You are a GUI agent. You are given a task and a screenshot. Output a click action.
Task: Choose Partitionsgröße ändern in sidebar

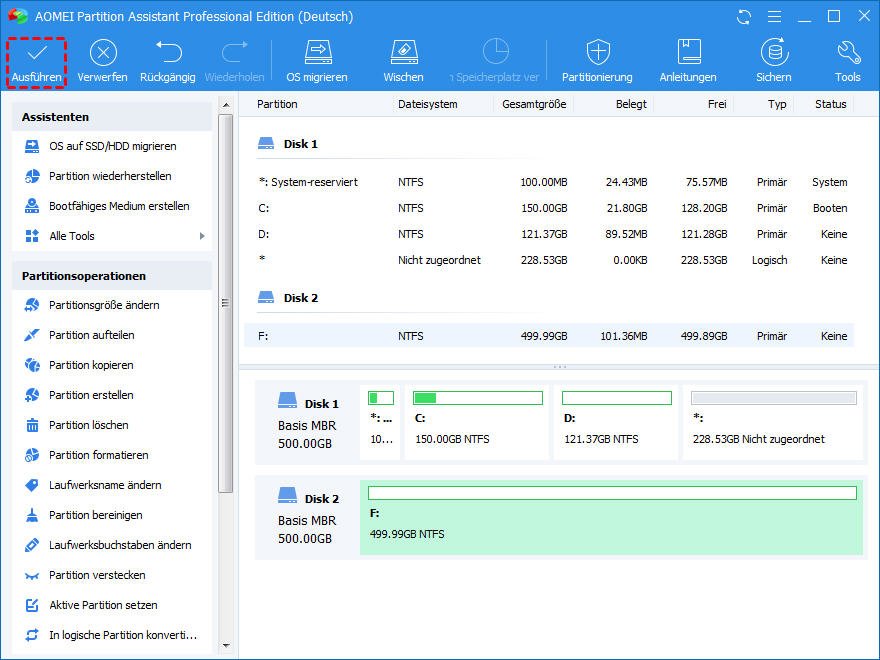[104, 305]
